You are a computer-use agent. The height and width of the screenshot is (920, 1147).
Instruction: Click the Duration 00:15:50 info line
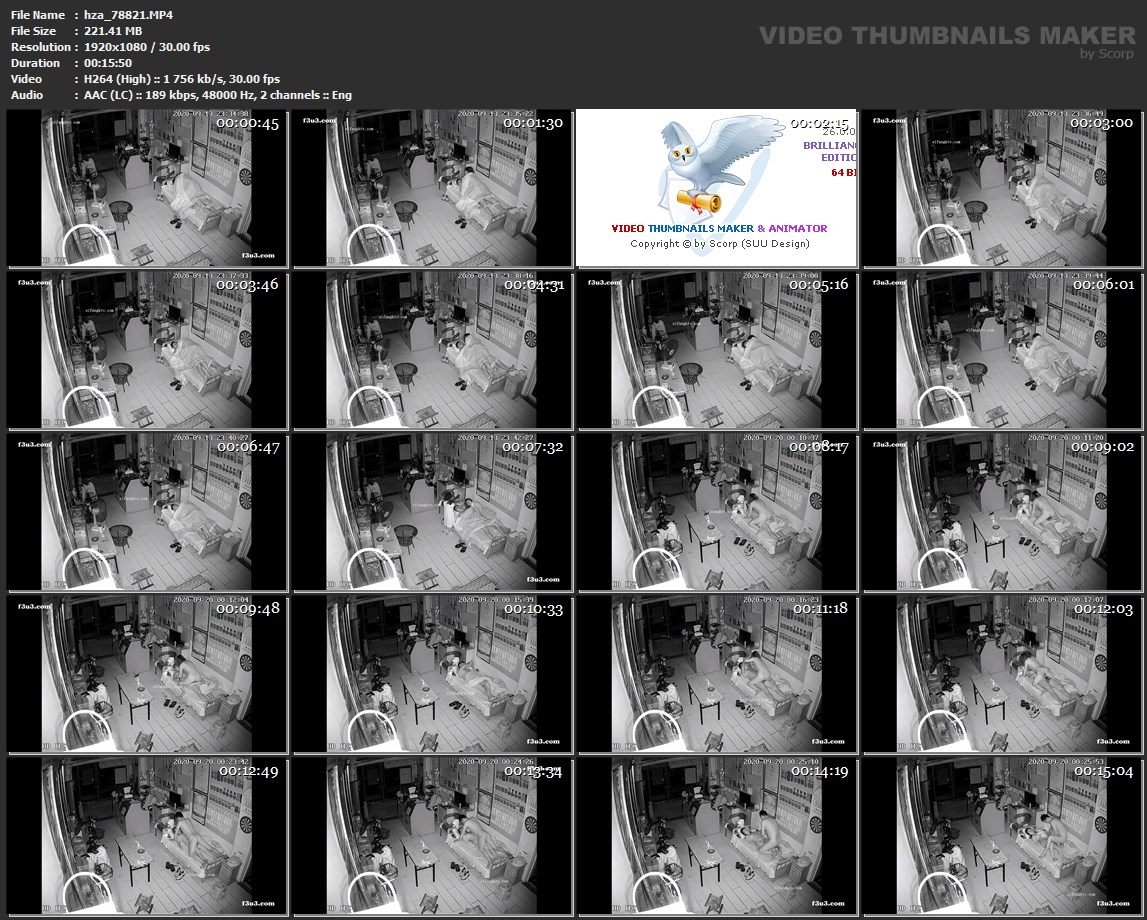click(102, 63)
